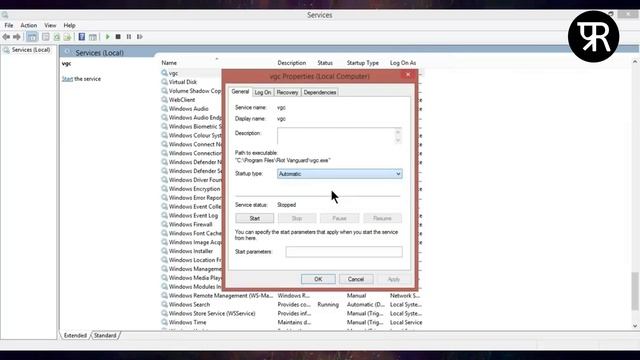The height and width of the screenshot is (360, 640).
Task: Open the File menu
Action: pos(9,25)
